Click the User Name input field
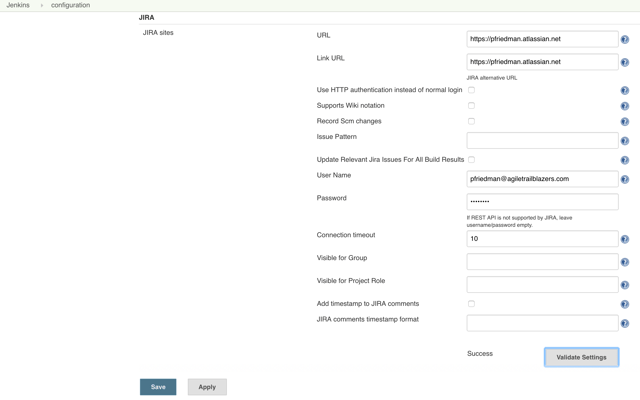The image size is (640, 400). point(542,179)
